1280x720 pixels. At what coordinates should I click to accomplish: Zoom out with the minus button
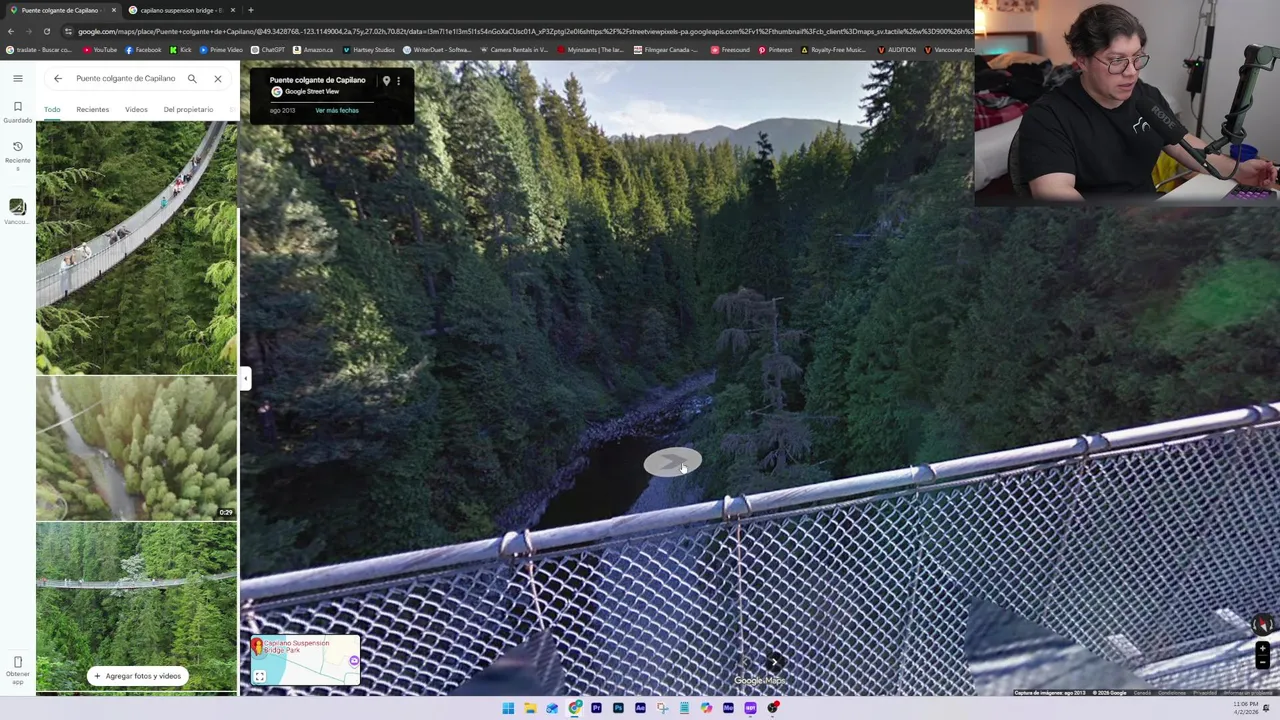[1262, 662]
